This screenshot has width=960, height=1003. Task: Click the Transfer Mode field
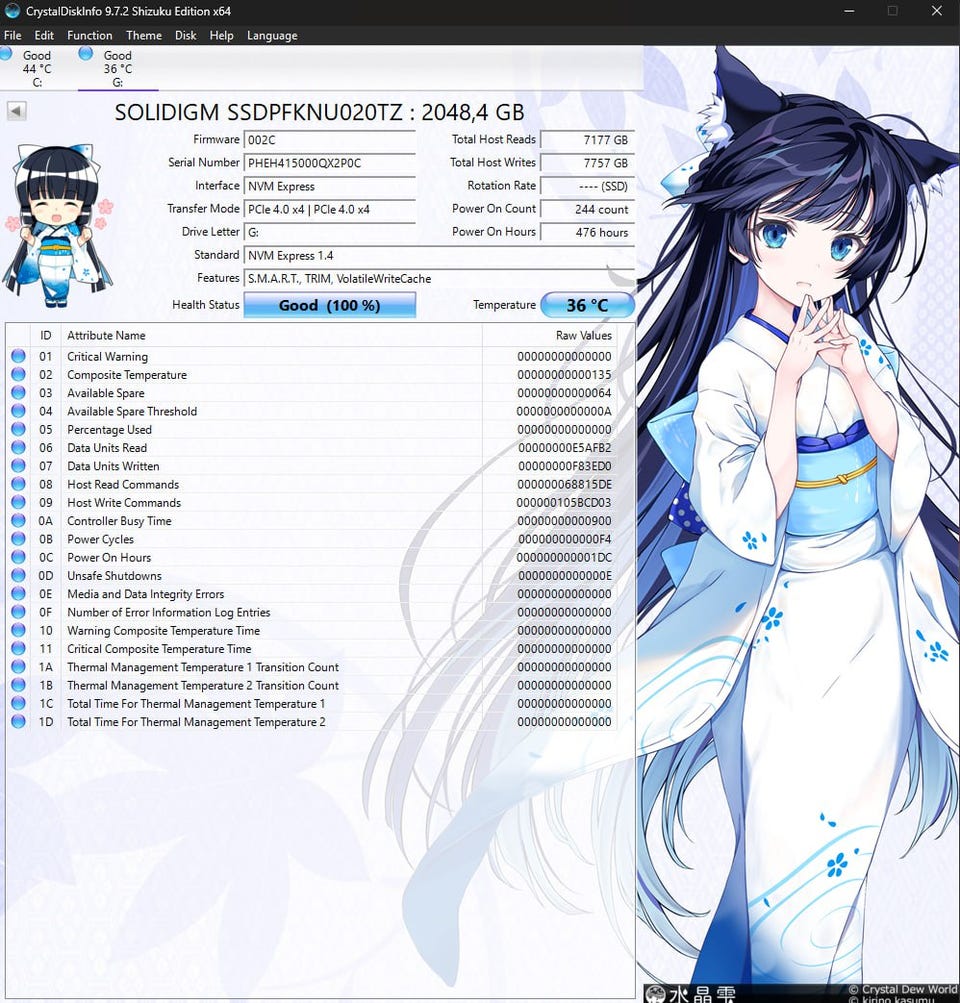point(329,209)
